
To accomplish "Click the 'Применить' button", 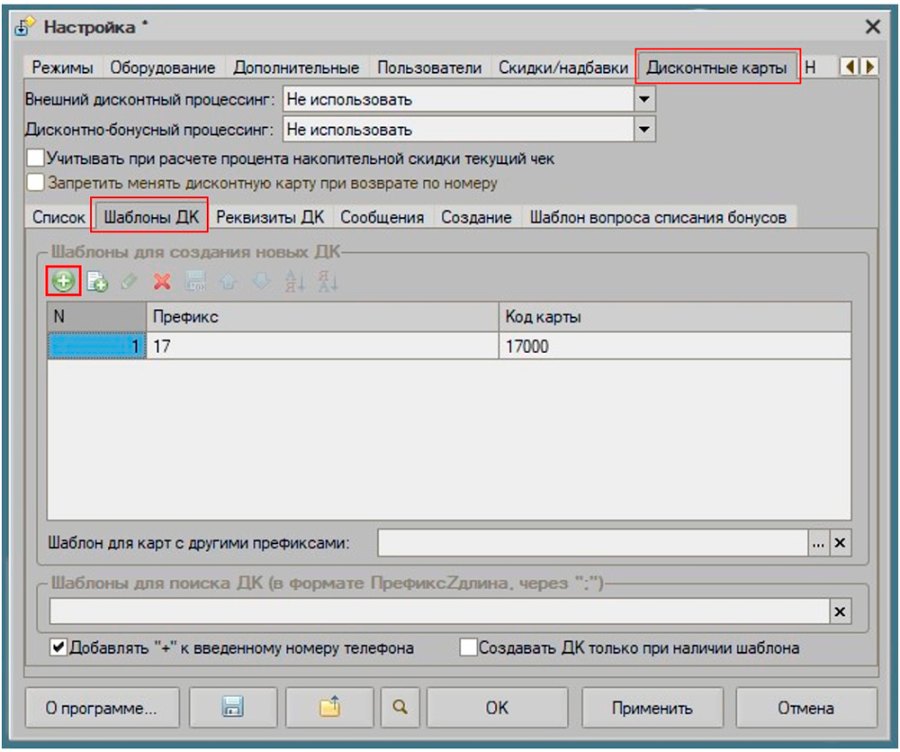I will 652,707.
